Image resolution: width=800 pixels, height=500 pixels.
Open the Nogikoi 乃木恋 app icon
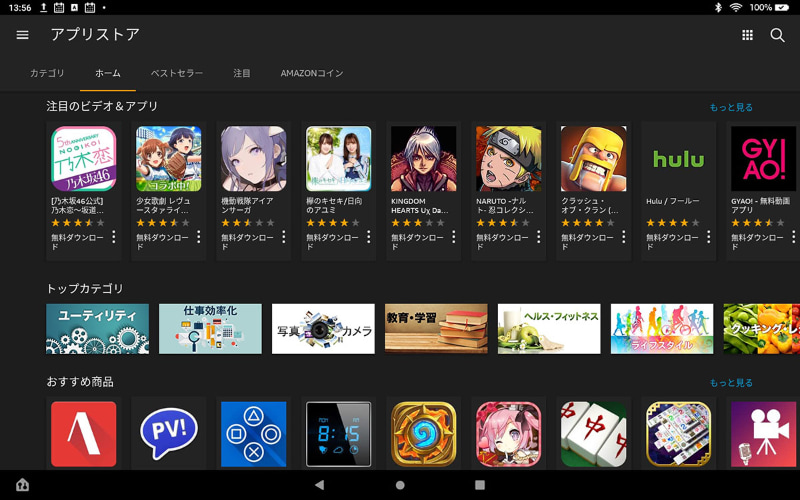84,159
